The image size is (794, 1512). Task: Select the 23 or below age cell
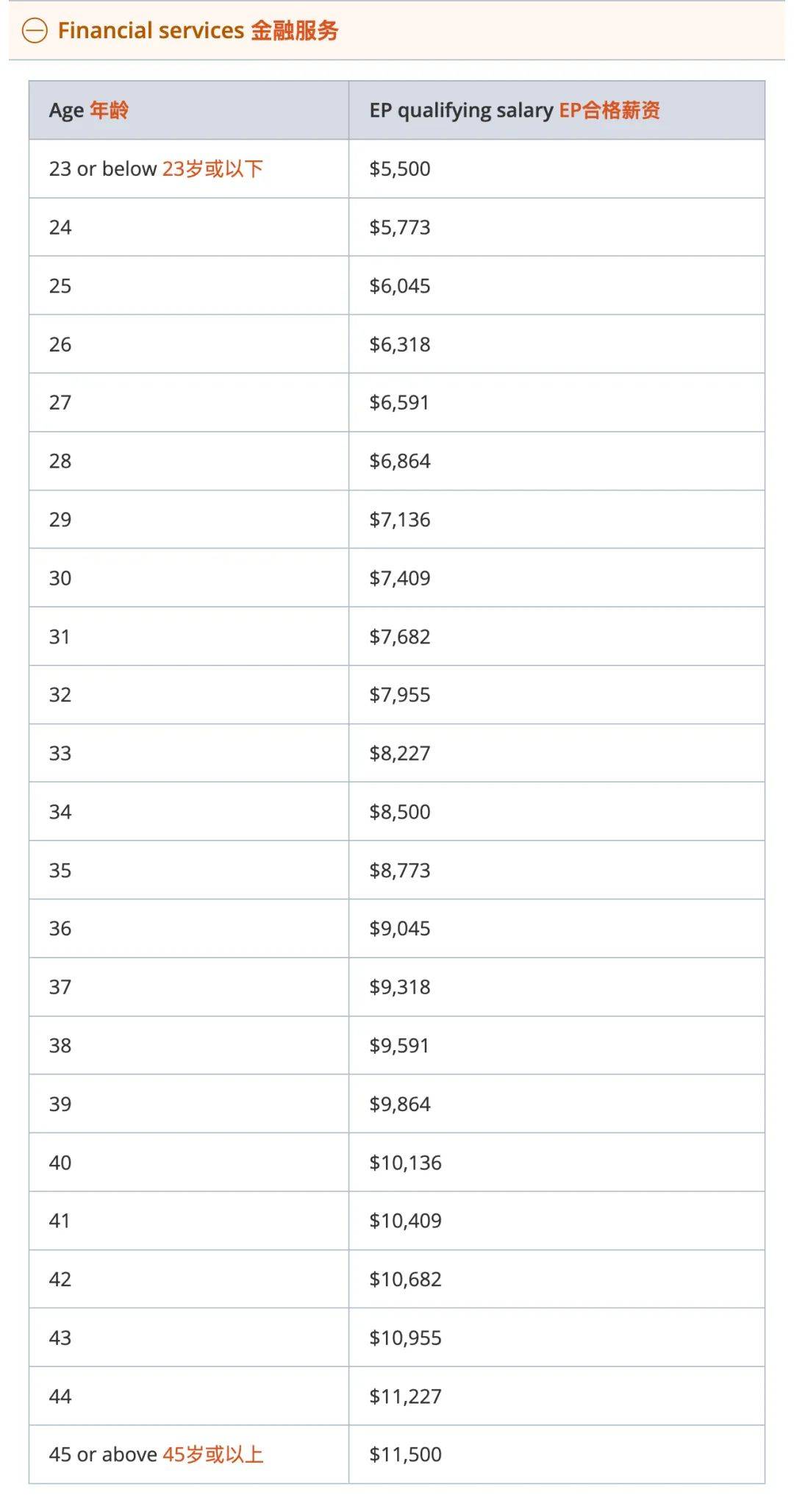click(156, 168)
